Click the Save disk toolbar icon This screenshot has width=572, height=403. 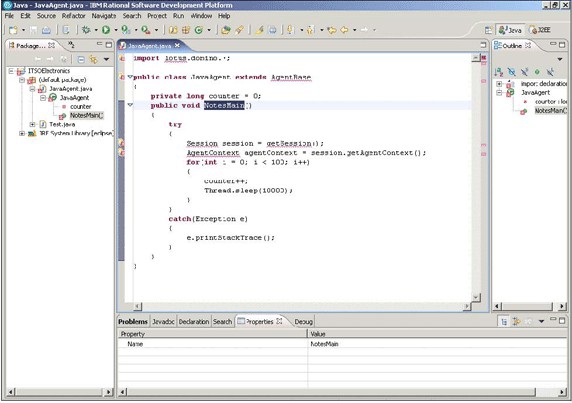click(33, 30)
